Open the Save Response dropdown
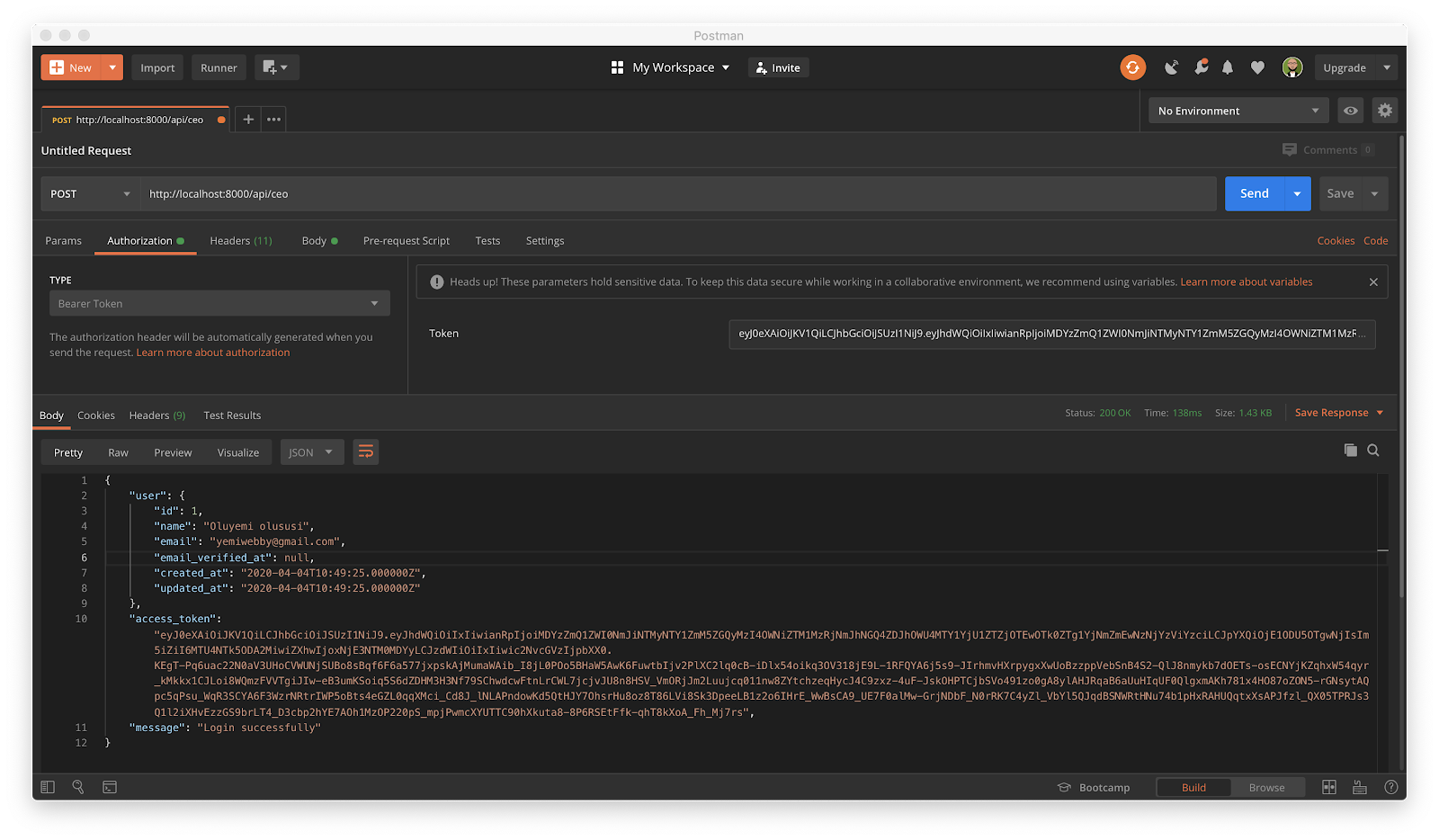Image resolution: width=1439 pixels, height=840 pixels. point(1339,413)
